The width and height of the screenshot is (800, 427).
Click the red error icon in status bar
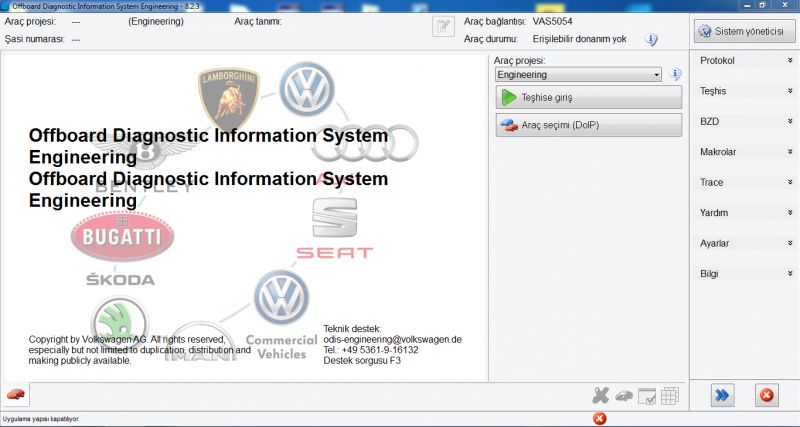[x=600, y=419]
